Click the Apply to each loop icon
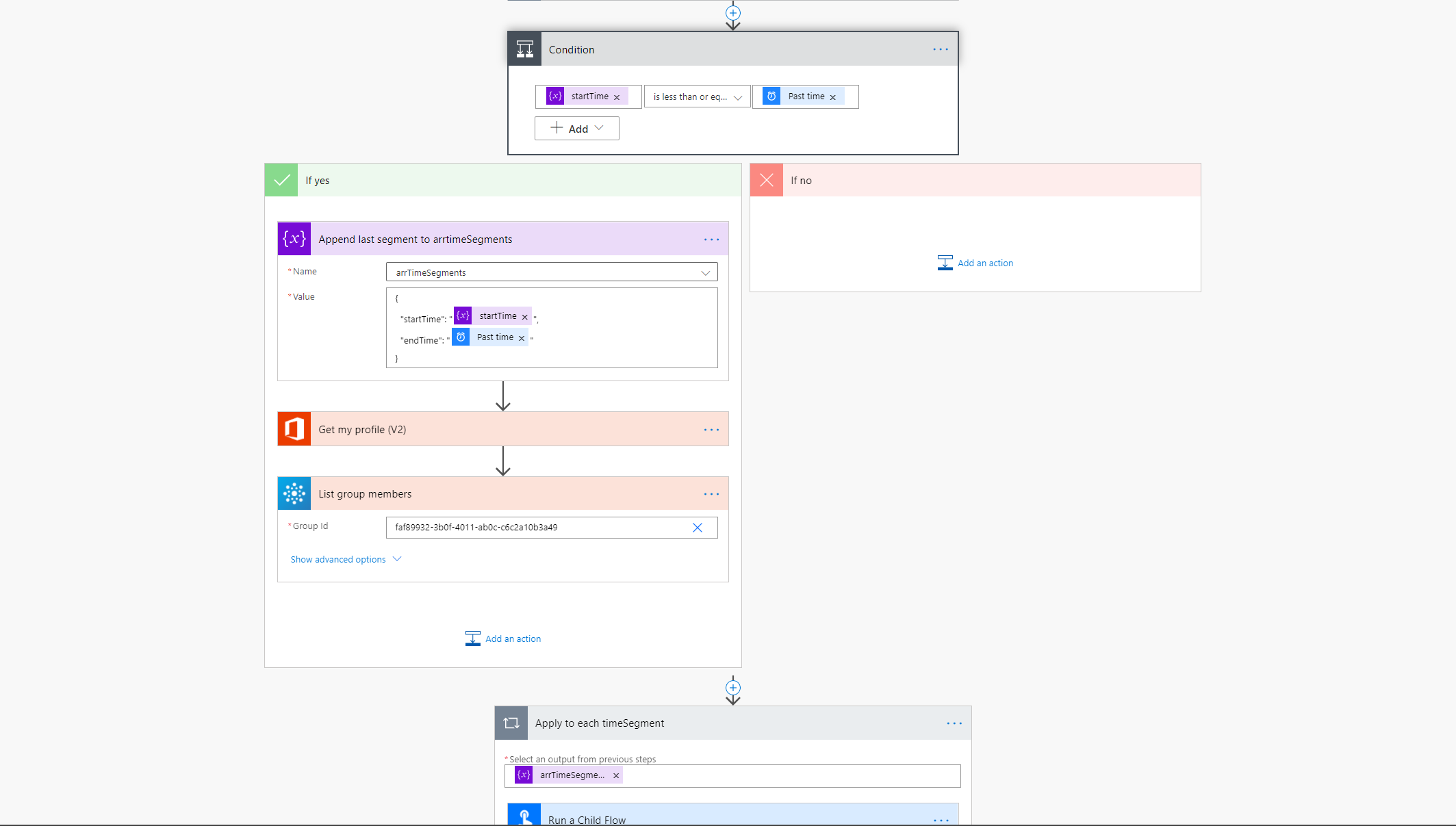Viewport: 1456px width, 826px height. click(x=511, y=723)
